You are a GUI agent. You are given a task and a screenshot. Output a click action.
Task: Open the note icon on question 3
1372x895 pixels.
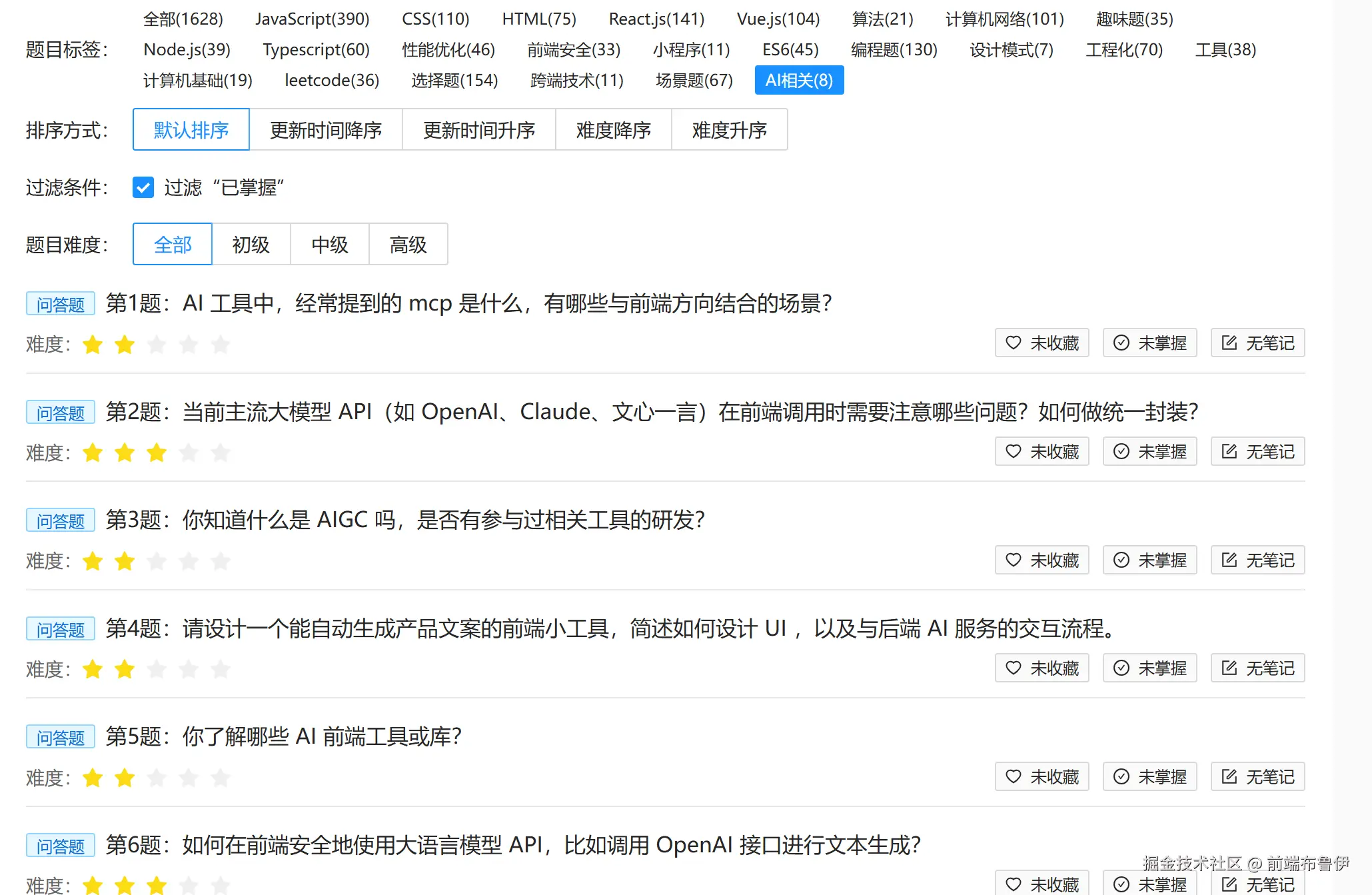[x=1257, y=560]
